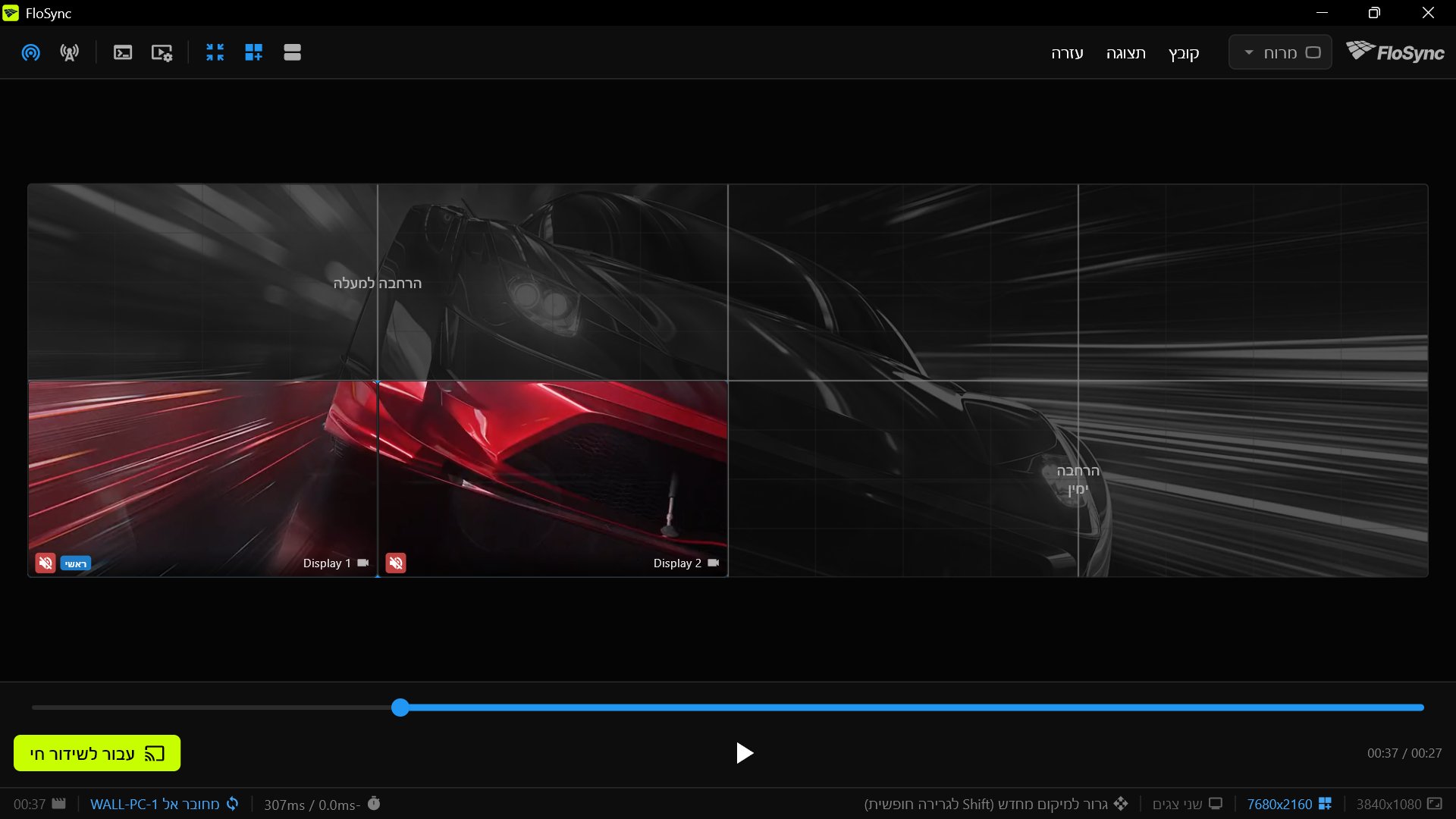Click the playback slider handle
The width and height of the screenshot is (1456, 819).
(x=400, y=708)
